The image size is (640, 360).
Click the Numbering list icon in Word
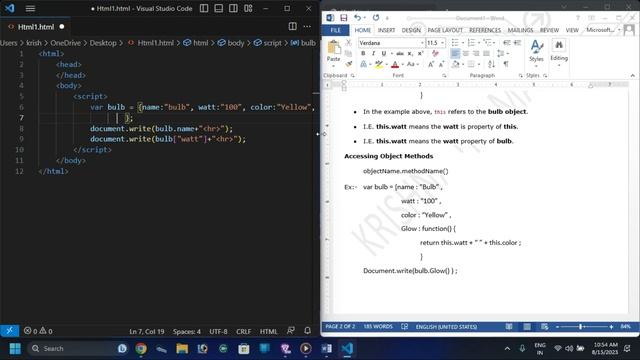[x=471, y=43]
